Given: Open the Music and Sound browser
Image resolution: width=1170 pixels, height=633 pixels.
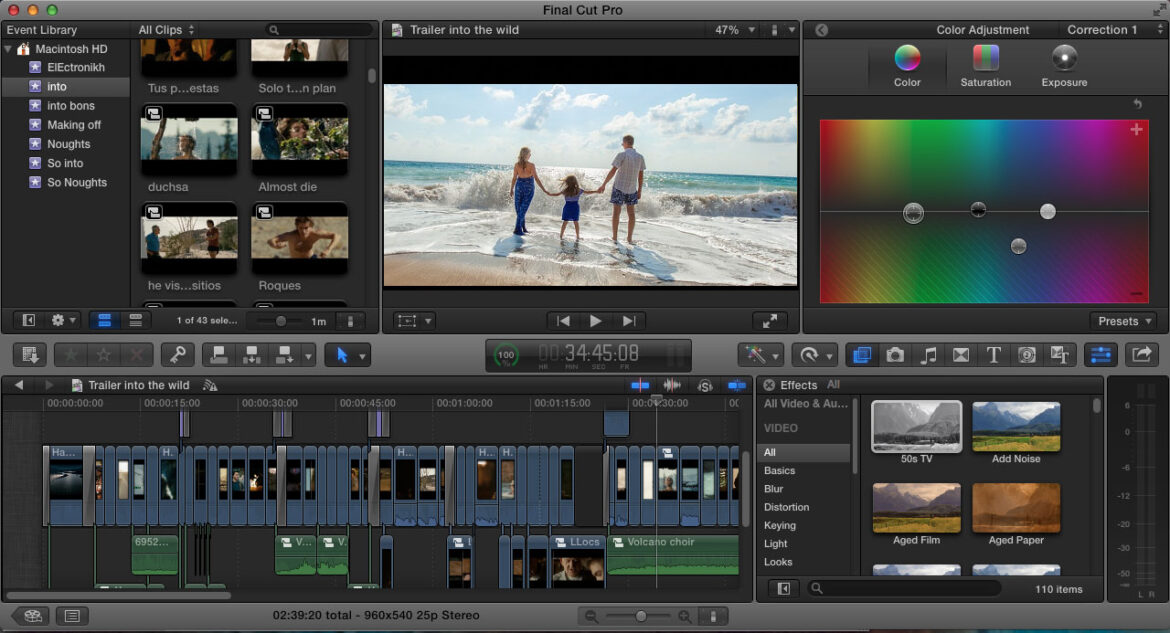Looking at the screenshot, I should (928, 354).
